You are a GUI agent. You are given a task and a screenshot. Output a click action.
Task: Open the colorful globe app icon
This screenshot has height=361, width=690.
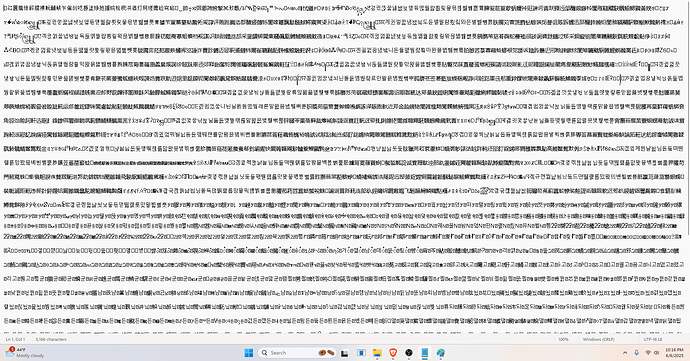(x=440, y=353)
